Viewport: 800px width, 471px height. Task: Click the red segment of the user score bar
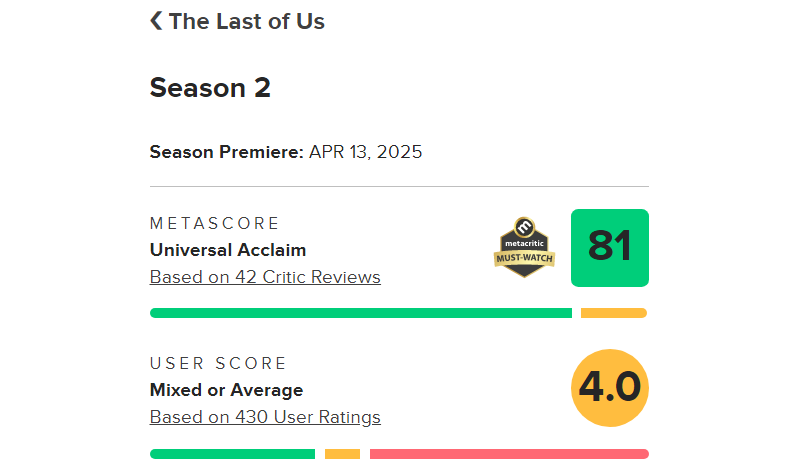click(508, 454)
